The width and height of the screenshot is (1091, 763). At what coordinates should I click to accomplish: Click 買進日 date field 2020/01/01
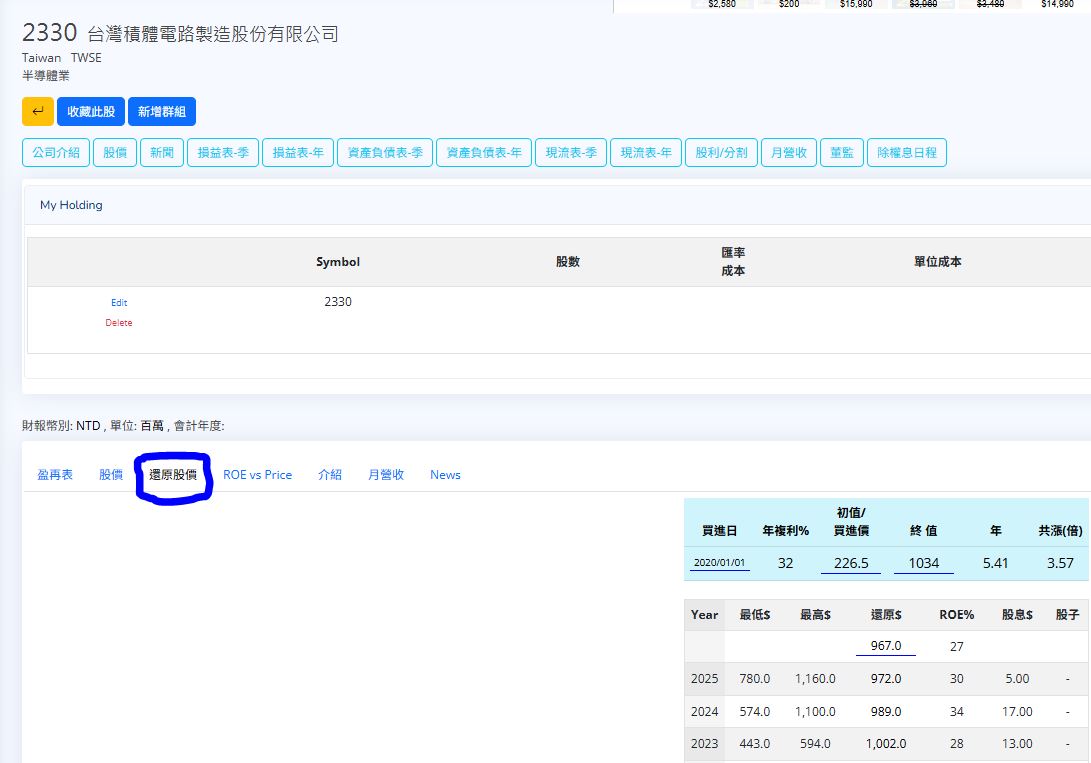pyautogui.click(x=719, y=563)
